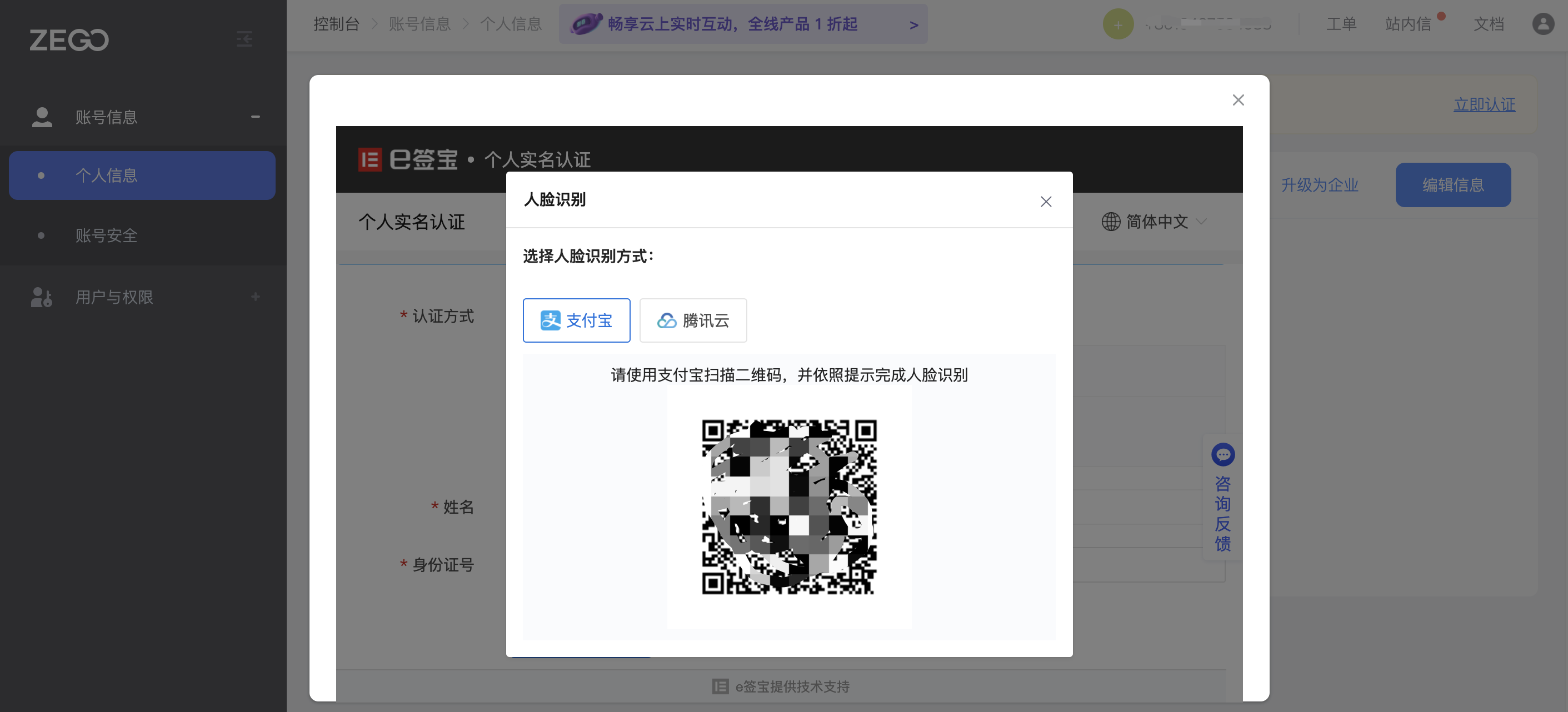Click the 选择人脸识别方式 label
The width and height of the screenshot is (1568, 712).
coord(588,256)
